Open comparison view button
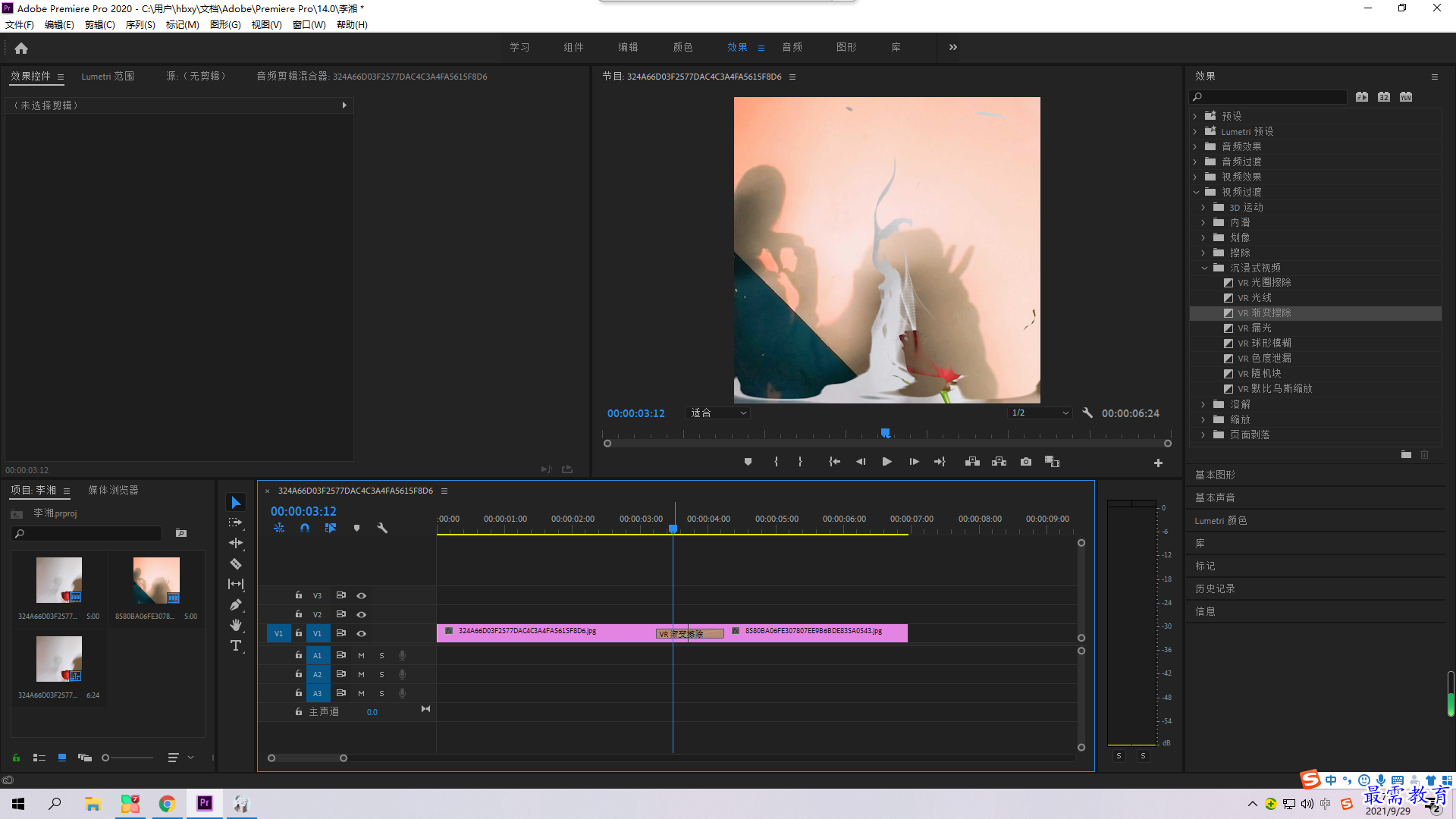1456x819 pixels. (x=1052, y=461)
